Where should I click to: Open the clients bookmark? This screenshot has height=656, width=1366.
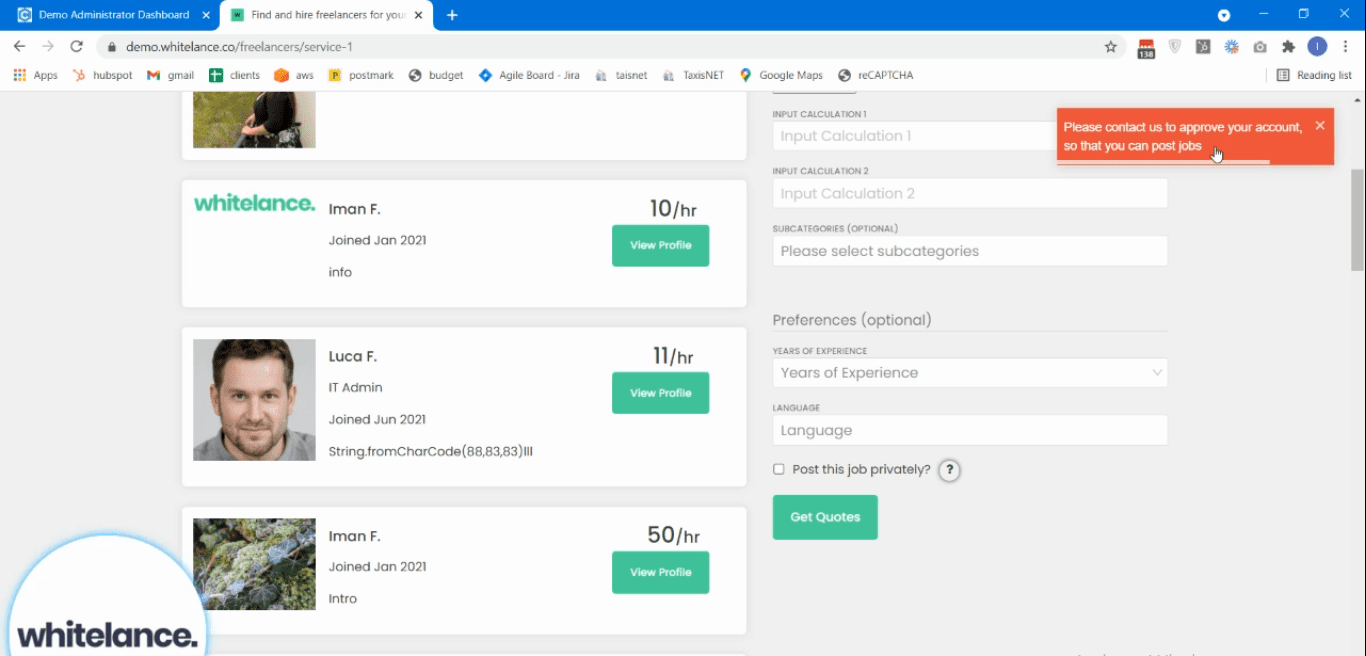point(234,75)
